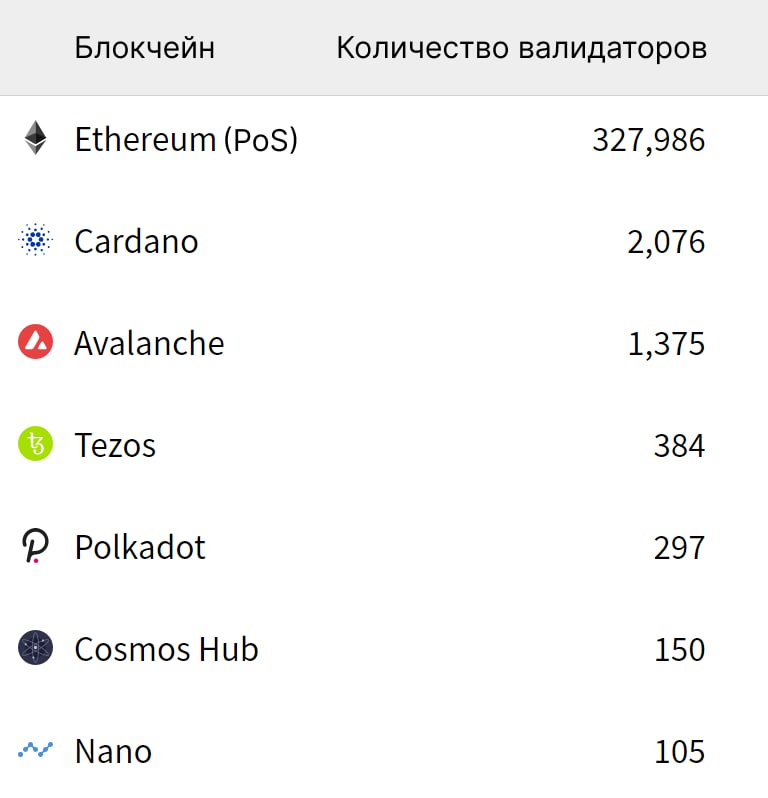This screenshot has height=798, width=768.
Task: Click the Avalanche validator count 1,375
Action: tap(666, 344)
